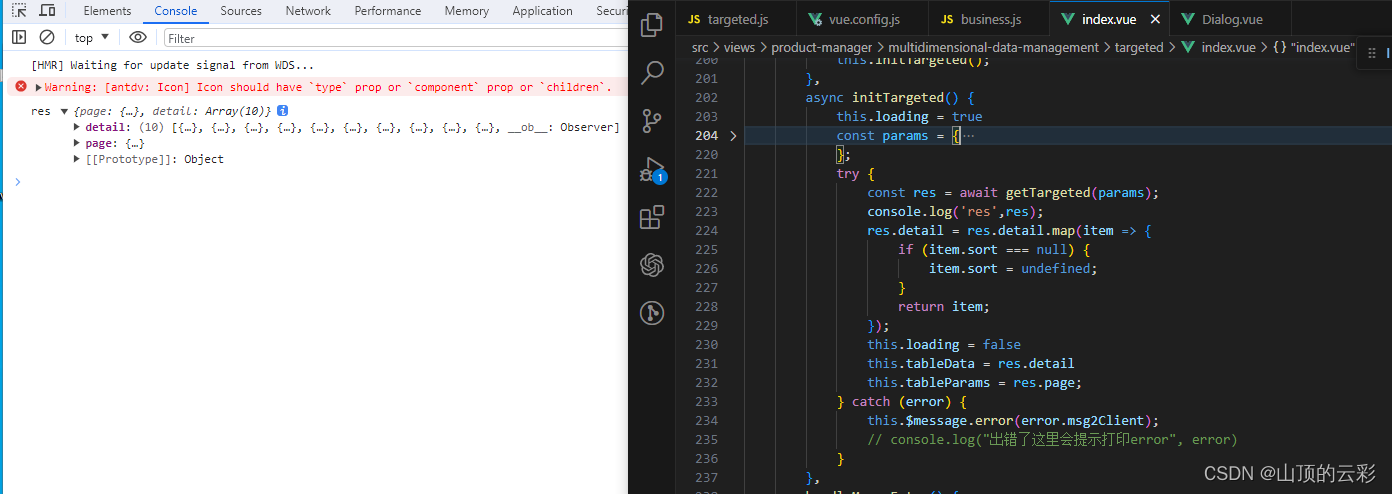Viewport: 1392px width, 494px height.
Task: Click item.sort = undefined on line 226
Action: [x=1013, y=268]
